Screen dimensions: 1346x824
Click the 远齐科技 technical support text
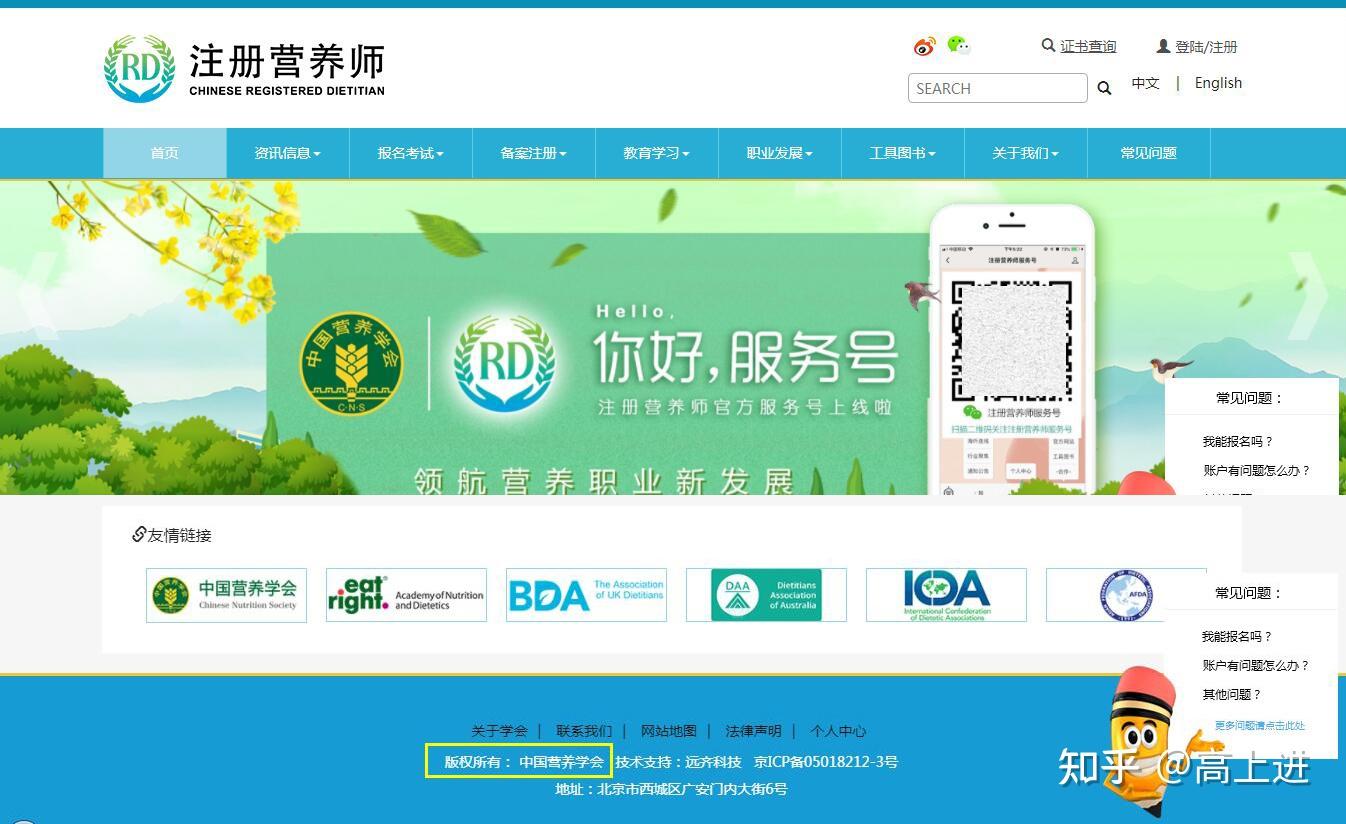[713, 762]
